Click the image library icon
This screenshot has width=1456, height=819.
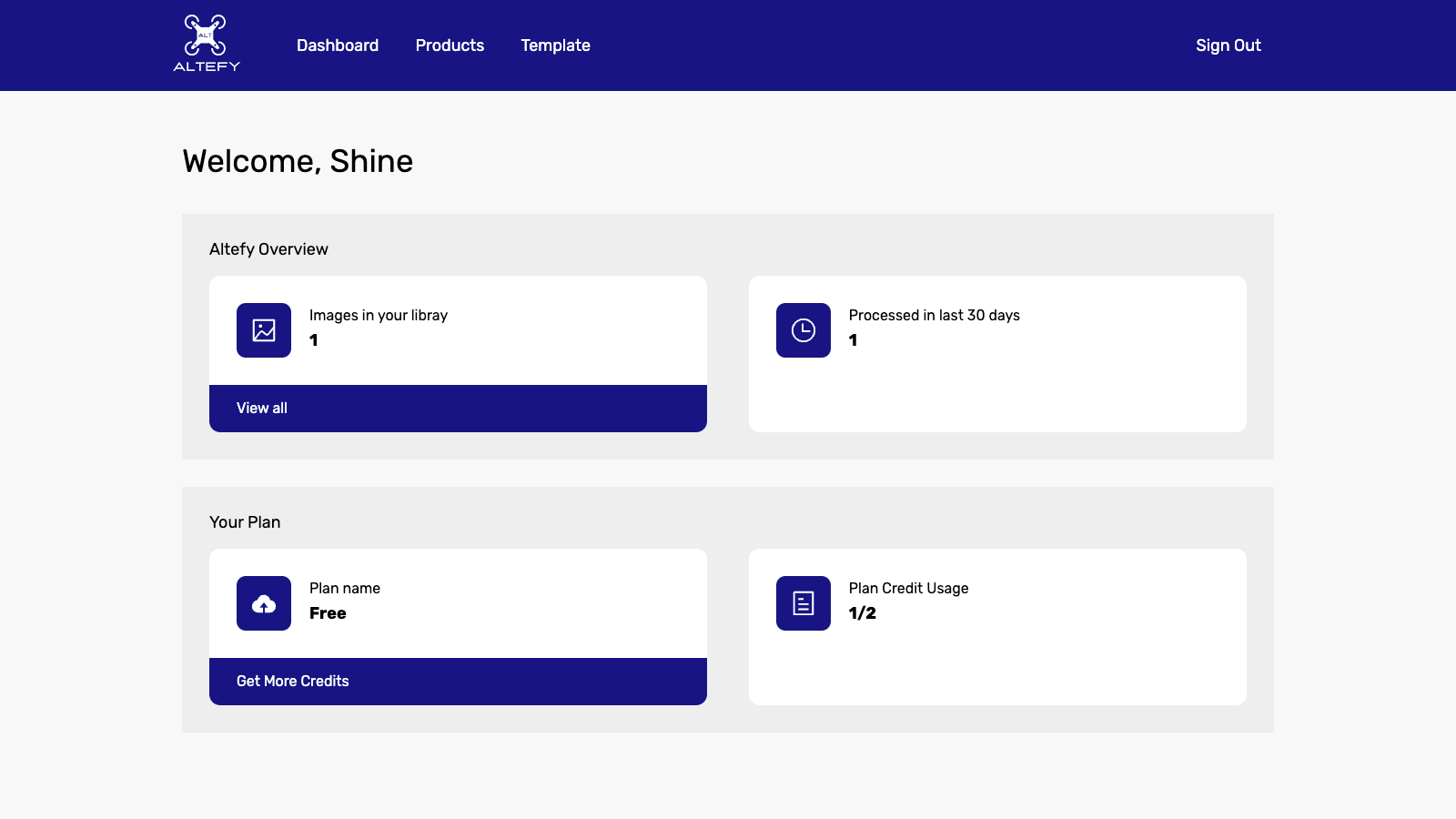[264, 330]
